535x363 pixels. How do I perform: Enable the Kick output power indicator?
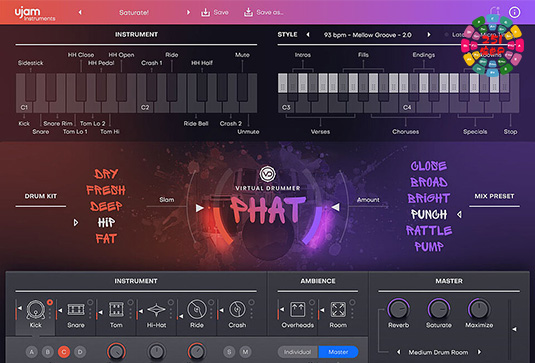[x=50, y=302]
